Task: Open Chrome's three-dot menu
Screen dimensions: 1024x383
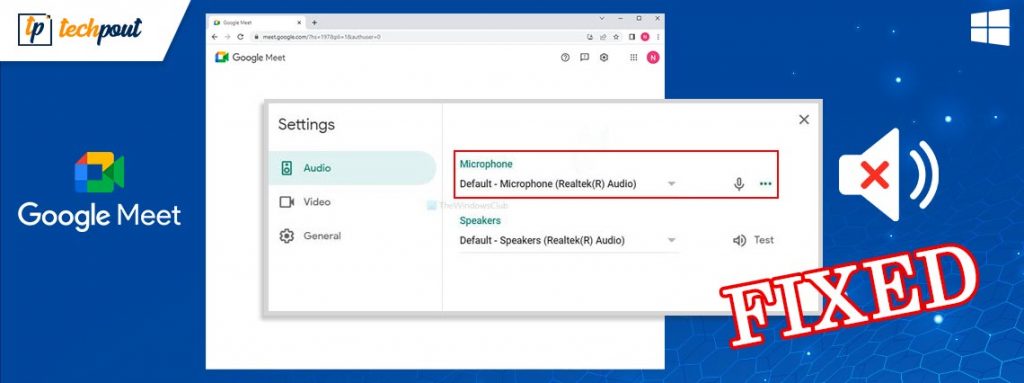Action: [x=658, y=37]
